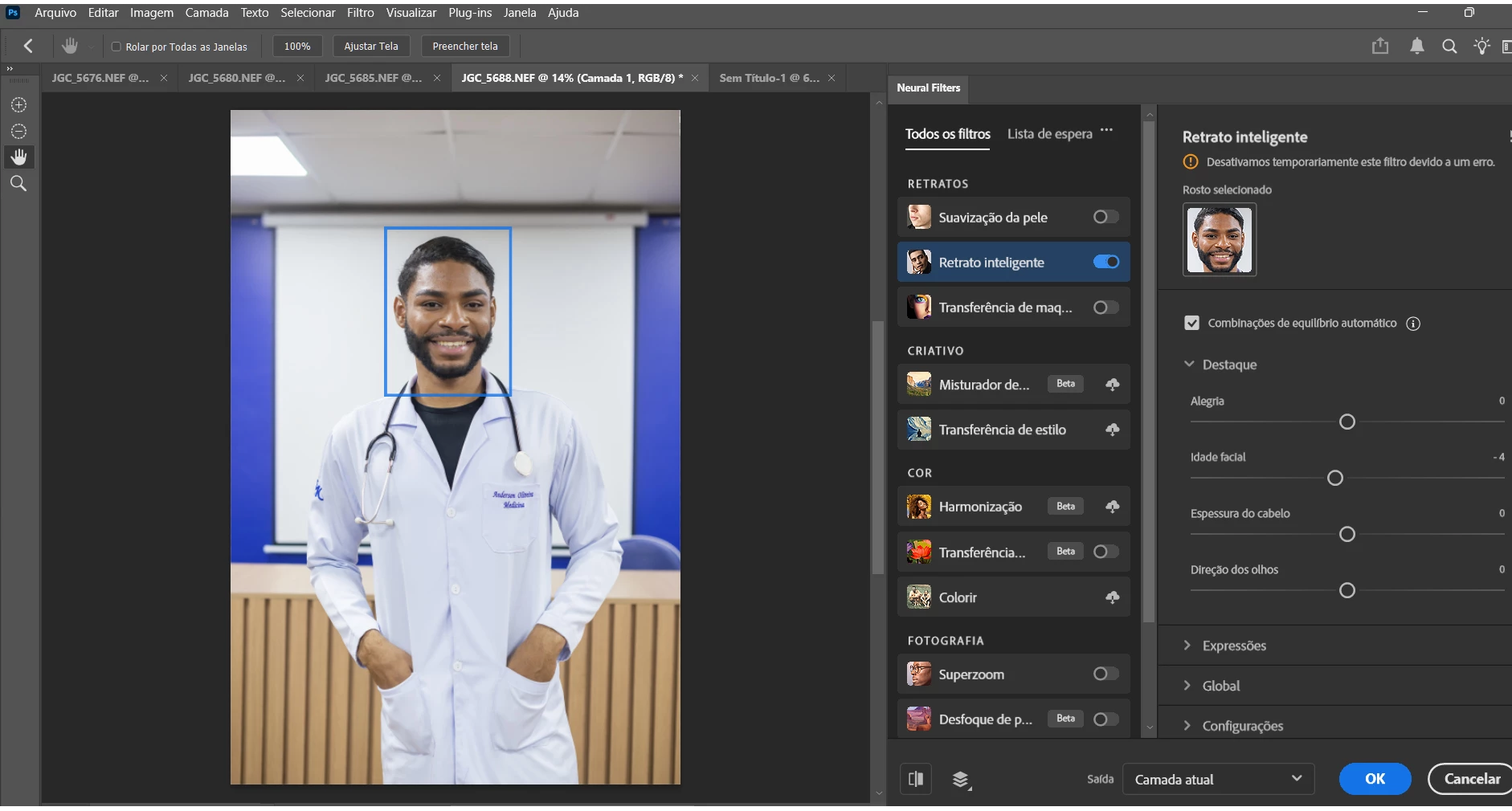The width and height of the screenshot is (1512, 811).
Task: Confirm with the OK button
Action: 1375,779
